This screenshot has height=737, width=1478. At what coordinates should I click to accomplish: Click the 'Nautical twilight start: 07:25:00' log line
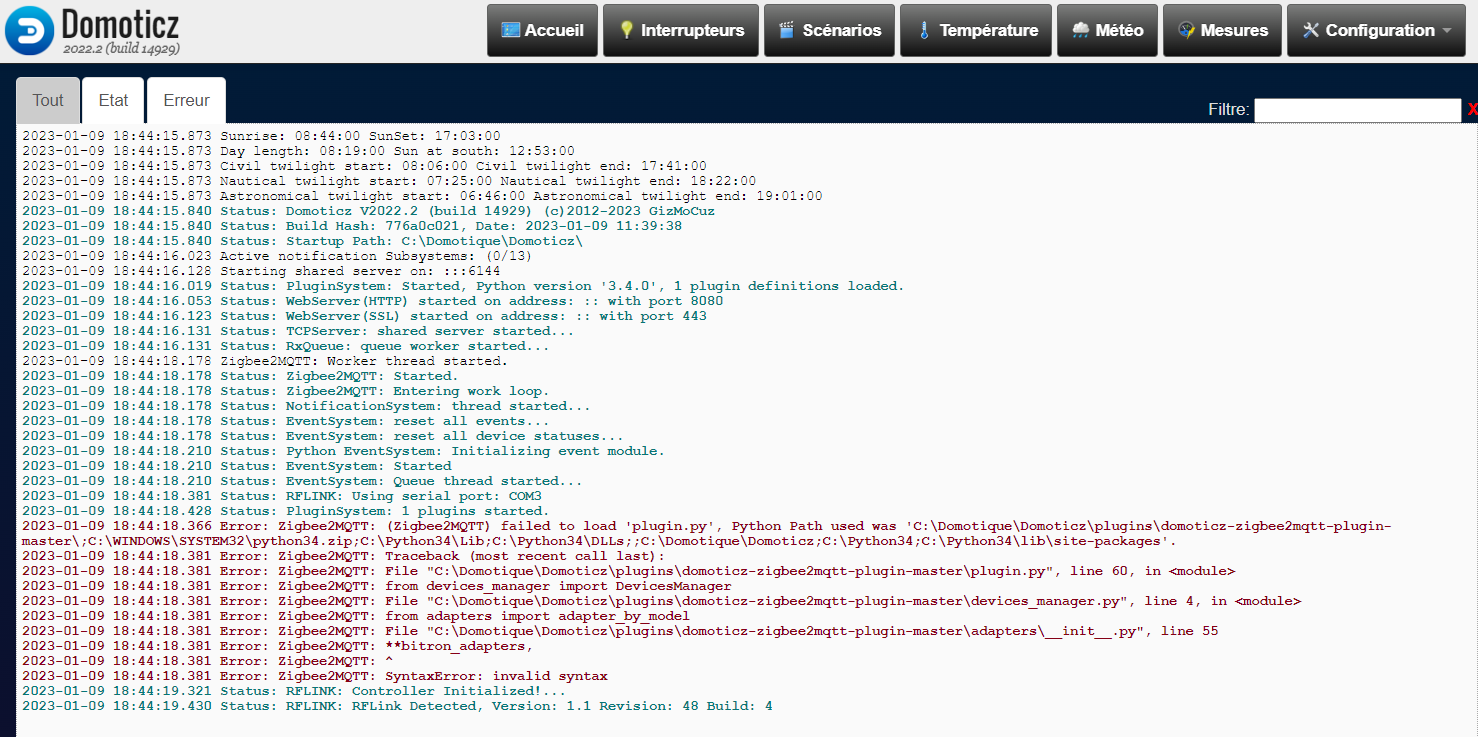coord(389,181)
